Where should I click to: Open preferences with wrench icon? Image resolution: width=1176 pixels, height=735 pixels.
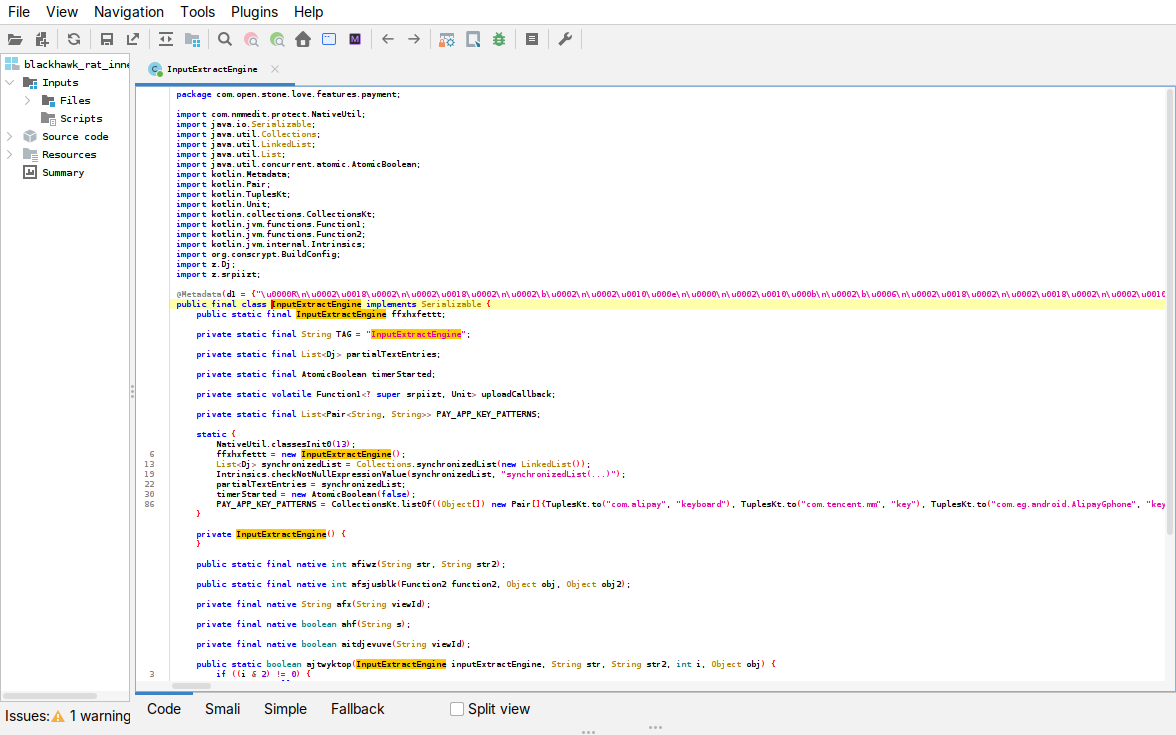pos(566,40)
